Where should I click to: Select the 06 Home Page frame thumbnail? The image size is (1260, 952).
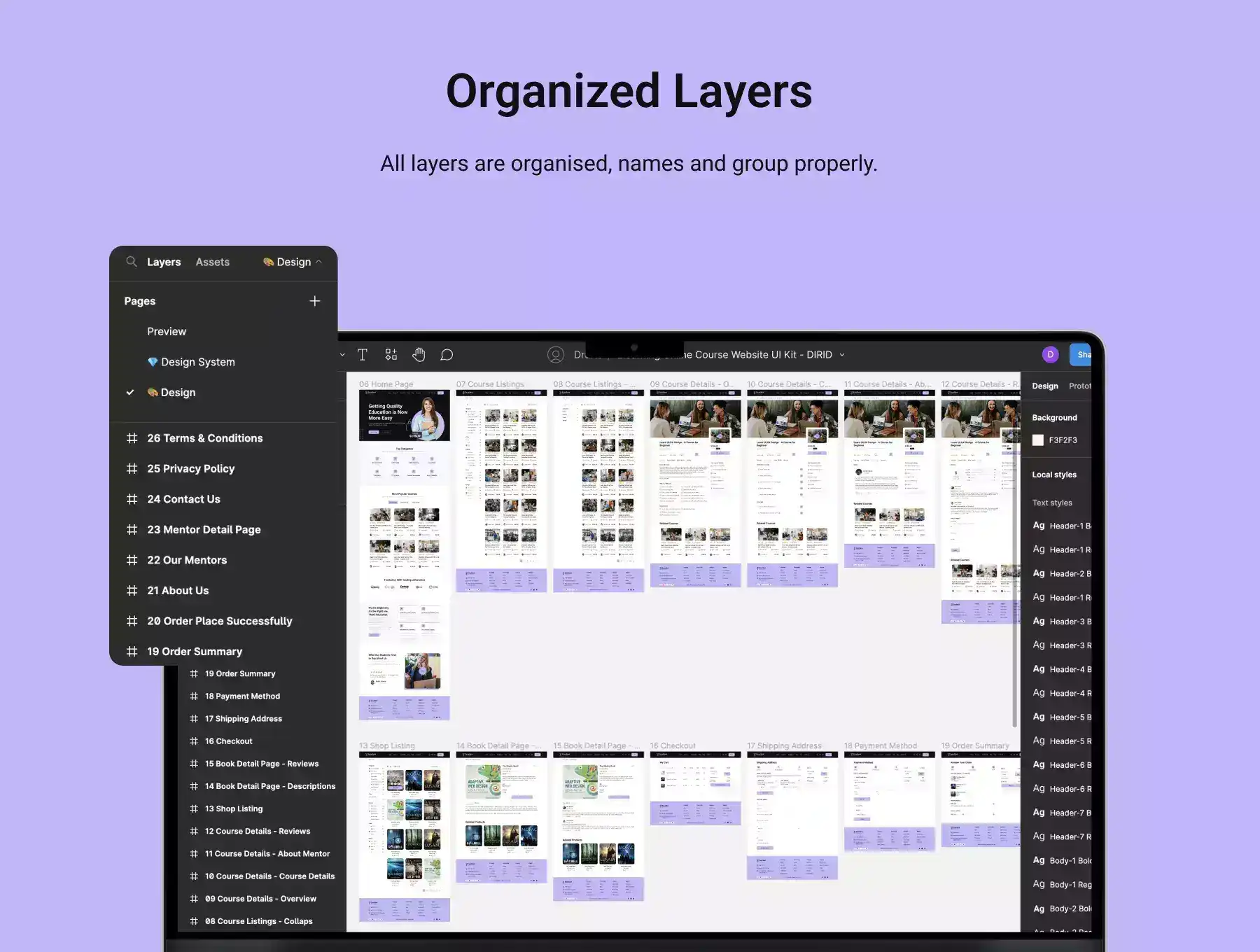404,553
